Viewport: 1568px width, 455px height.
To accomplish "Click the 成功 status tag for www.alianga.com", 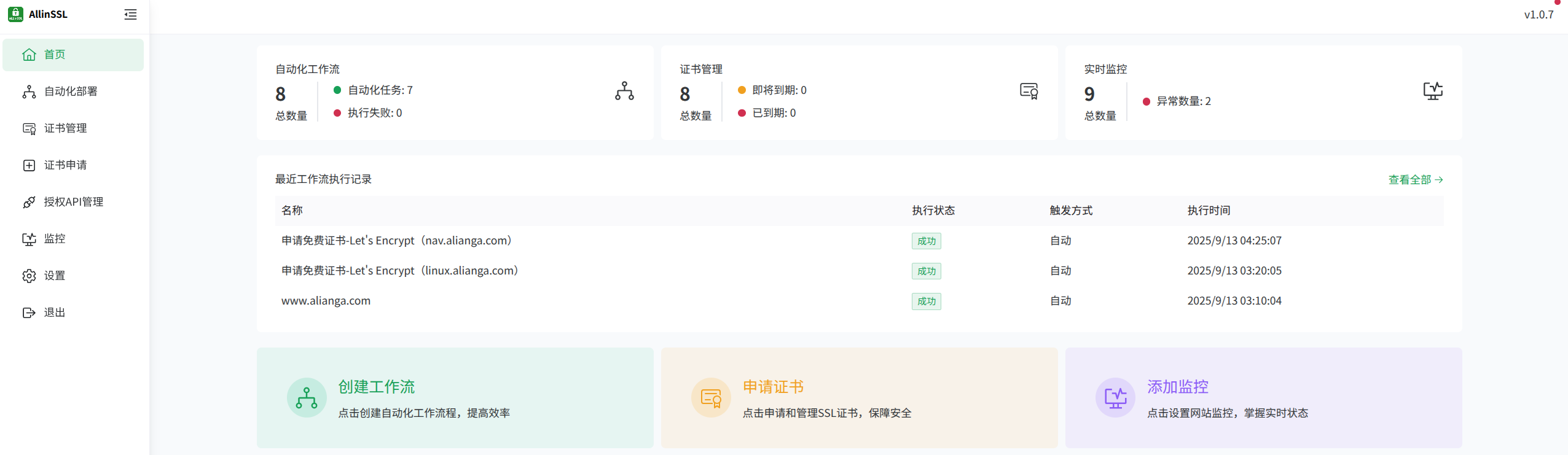I will (x=926, y=301).
